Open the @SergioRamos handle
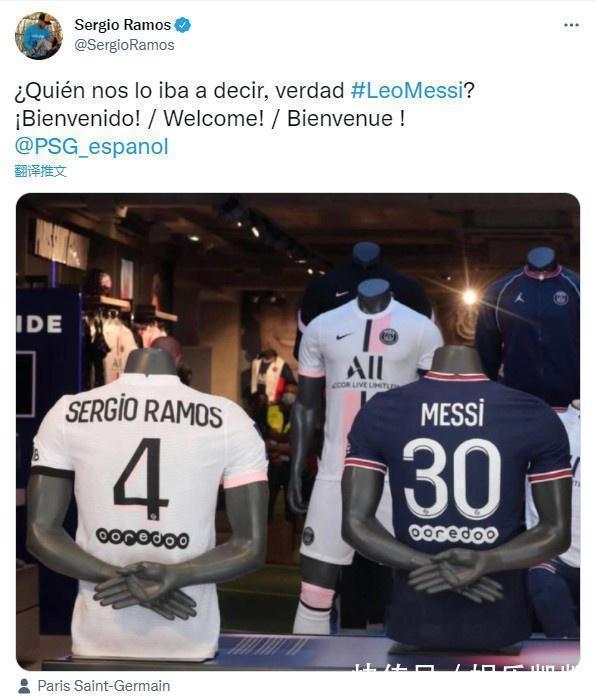The width and height of the screenshot is (595, 697). [124, 45]
